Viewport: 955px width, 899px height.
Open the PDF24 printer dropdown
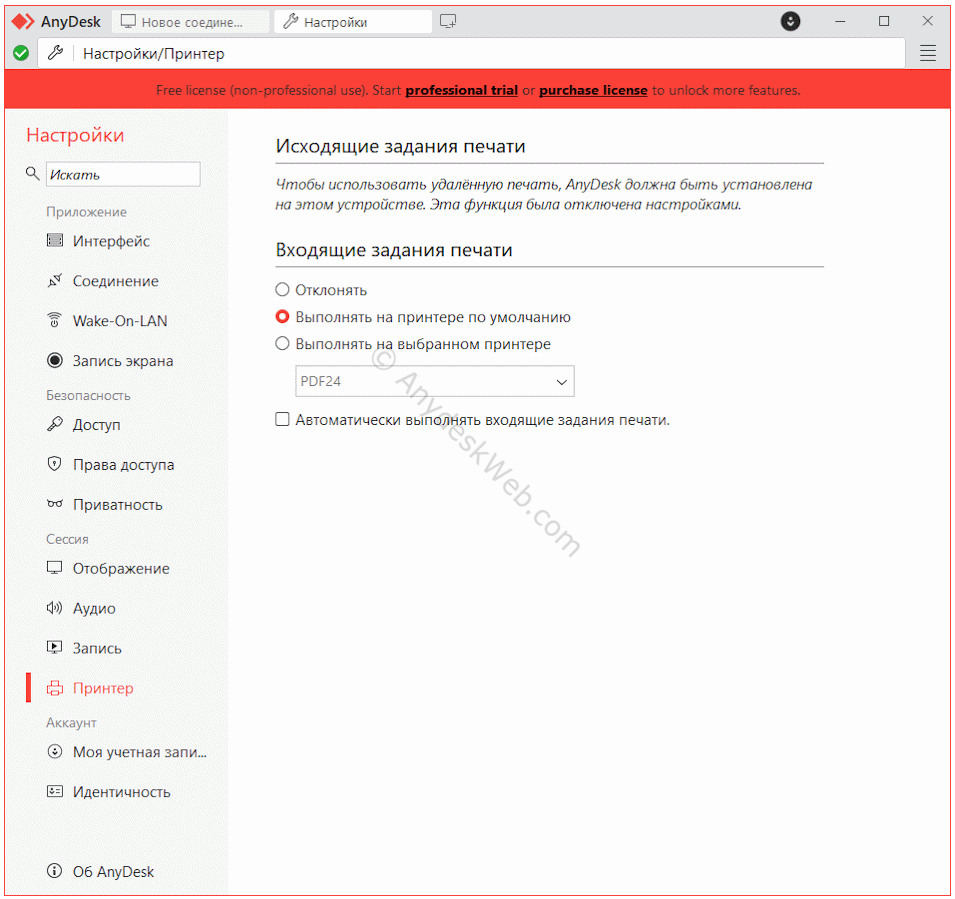click(435, 381)
